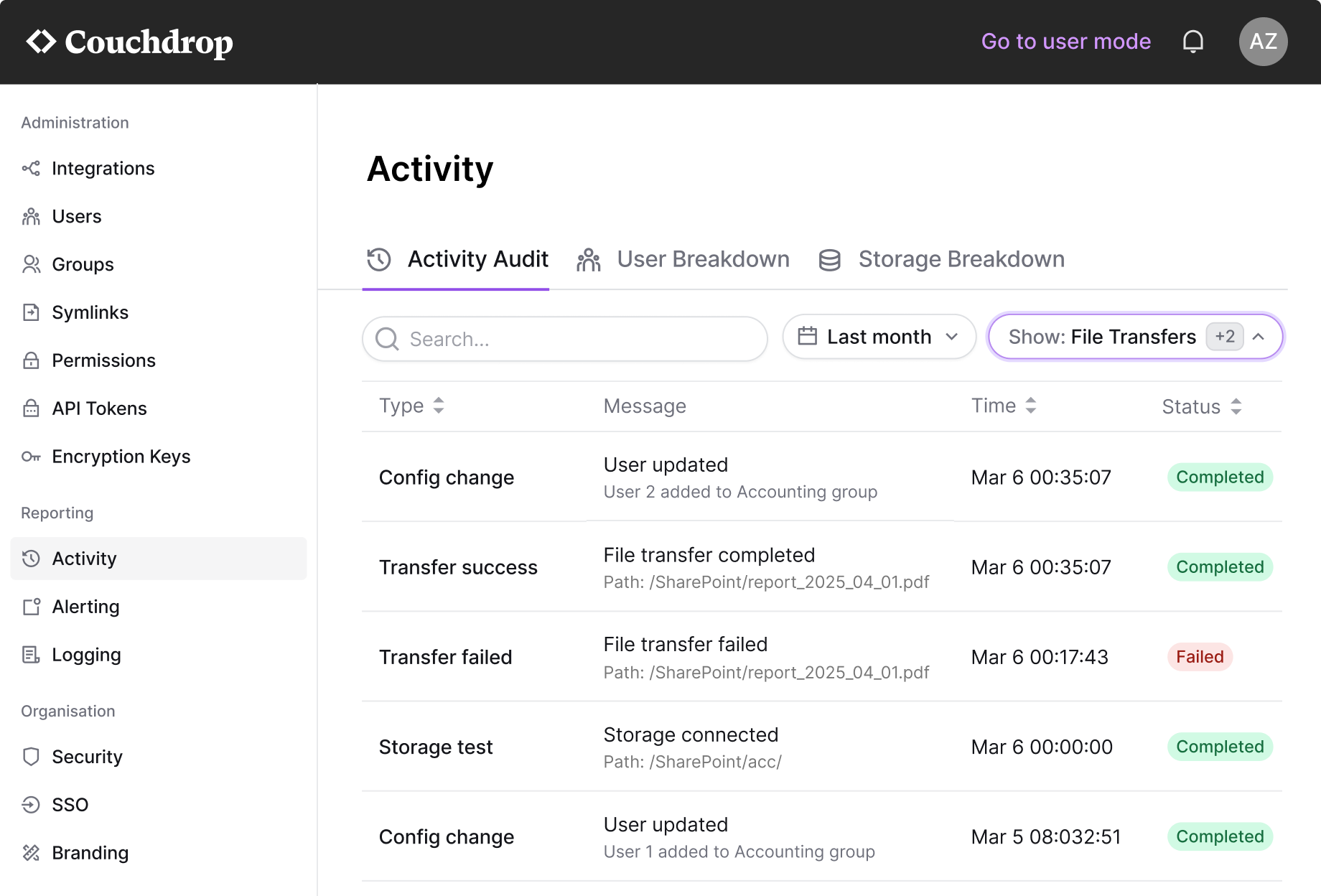This screenshot has height=896, width=1321.
Task: Open the Groups section
Action: [31, 264]
